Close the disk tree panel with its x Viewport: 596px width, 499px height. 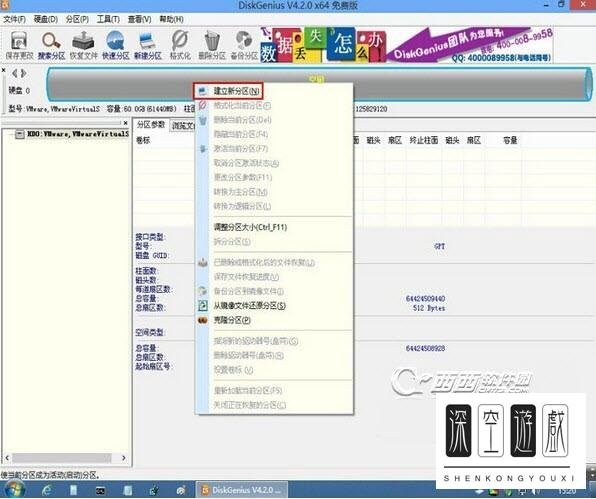(x=125, y=123)
